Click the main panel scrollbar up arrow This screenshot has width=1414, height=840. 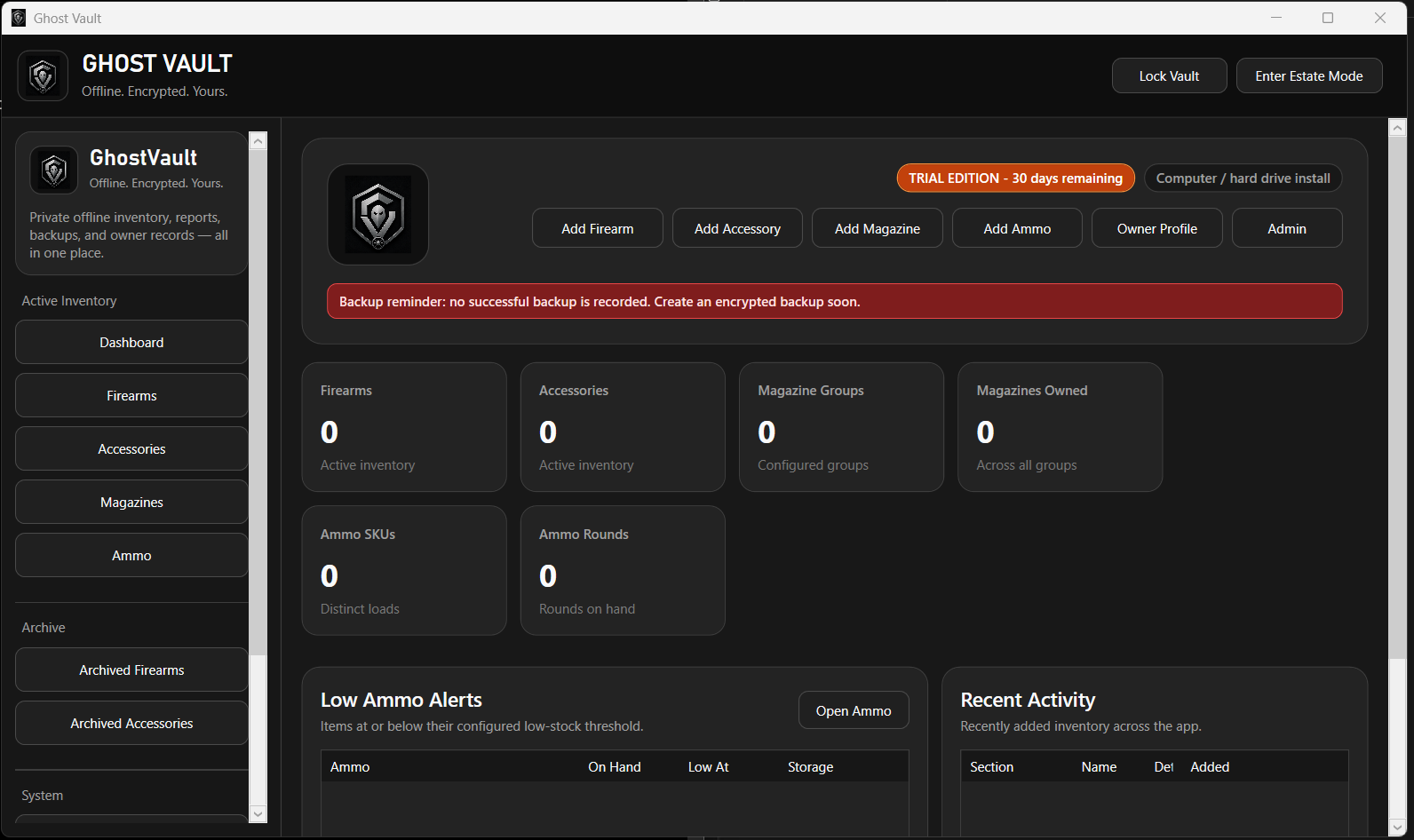click(1397, 128)
